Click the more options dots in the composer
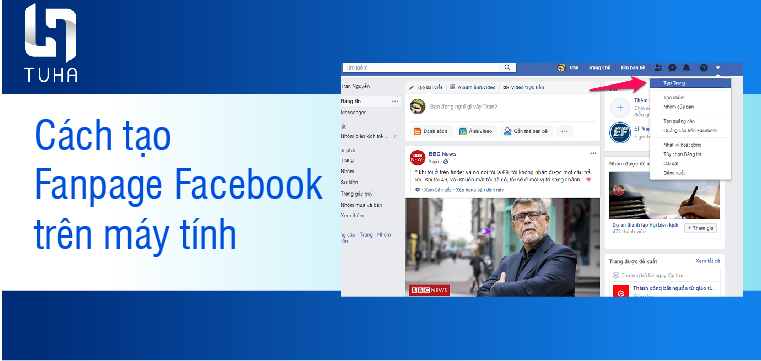The image size is (761, 361). point(564,131)
